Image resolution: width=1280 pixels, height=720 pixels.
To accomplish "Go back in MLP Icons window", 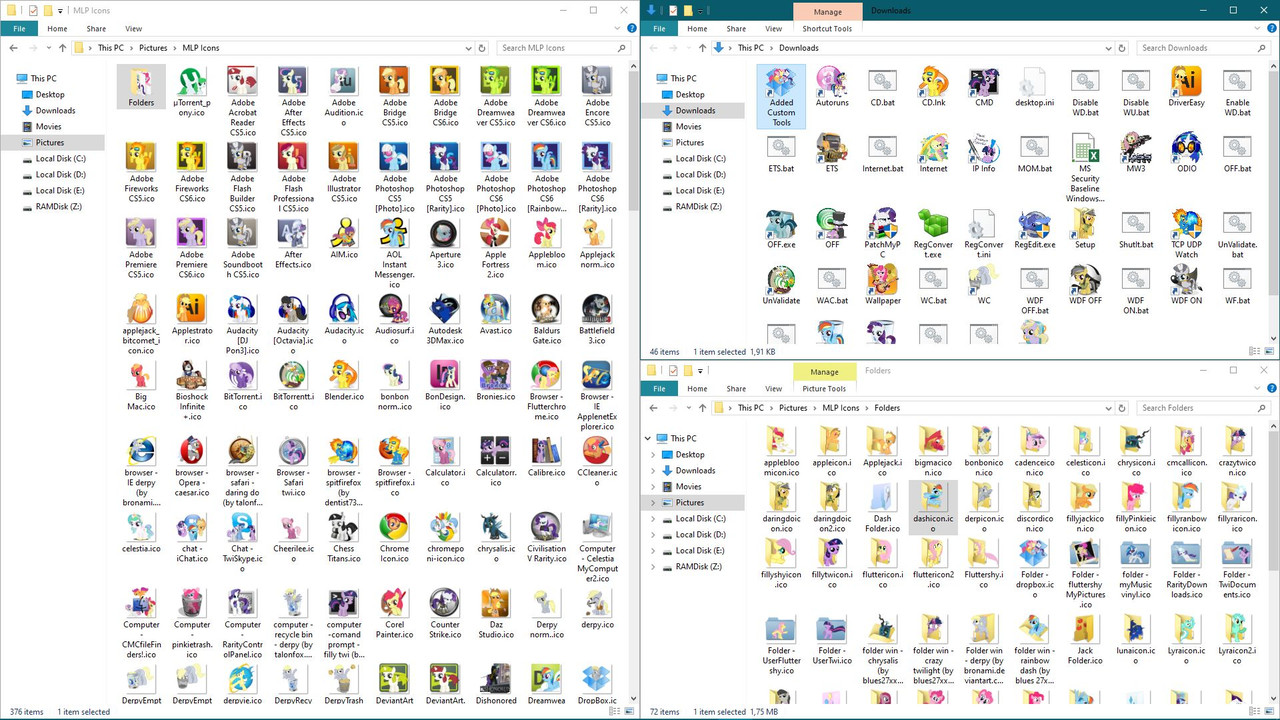I will coord(13,48).
